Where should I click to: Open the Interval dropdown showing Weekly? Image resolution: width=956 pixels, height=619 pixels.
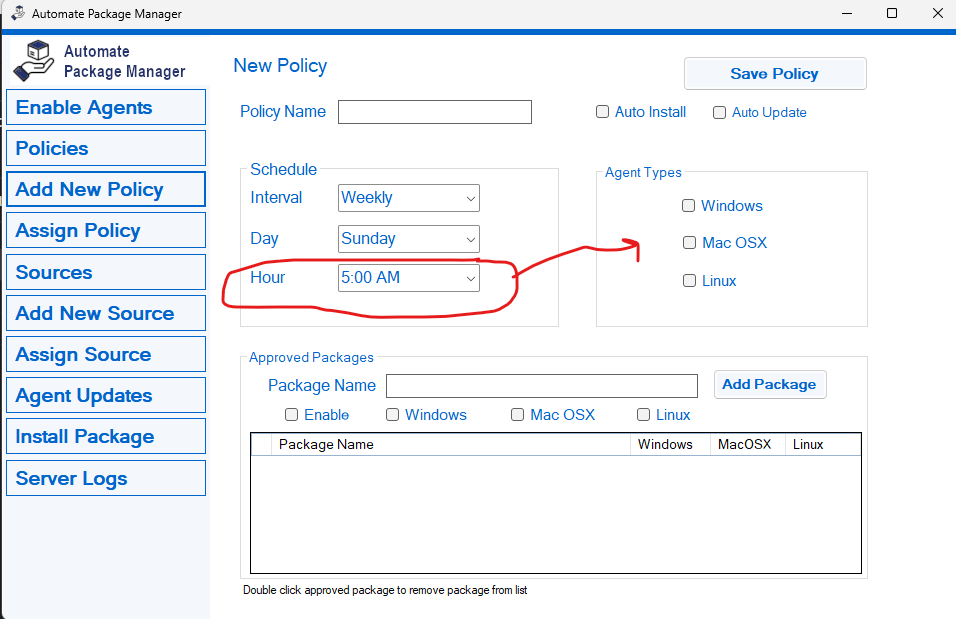(x=409, y=198)
